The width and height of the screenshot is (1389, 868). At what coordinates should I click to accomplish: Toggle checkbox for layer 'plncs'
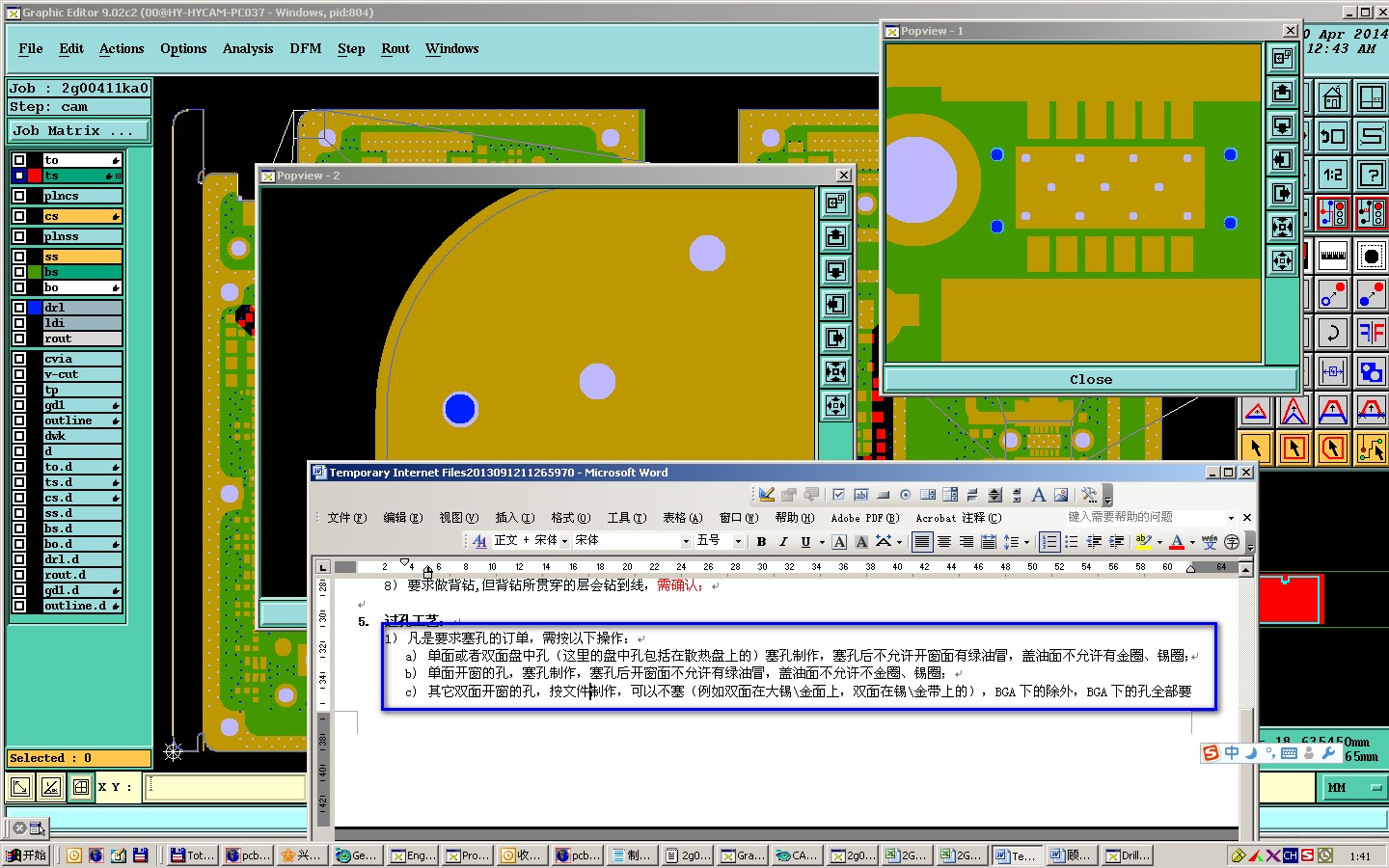tap(19, 196)
